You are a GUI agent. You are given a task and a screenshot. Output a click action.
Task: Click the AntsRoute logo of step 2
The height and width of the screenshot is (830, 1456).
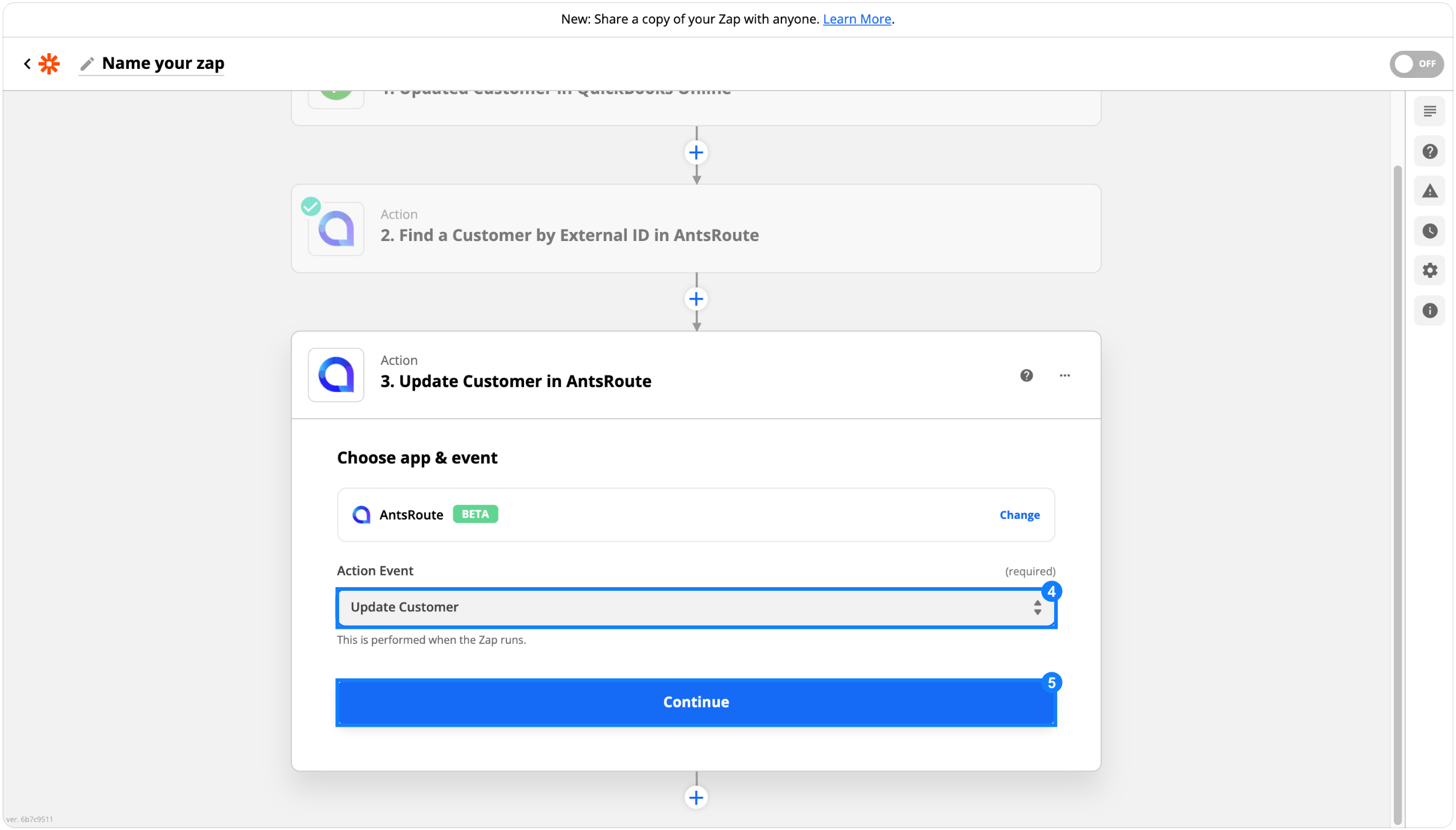point(336,229)
